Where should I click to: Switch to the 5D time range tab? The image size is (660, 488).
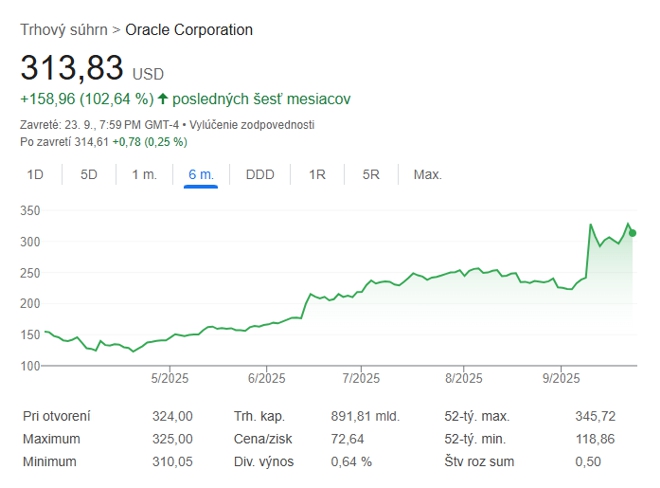click(89, 175)
